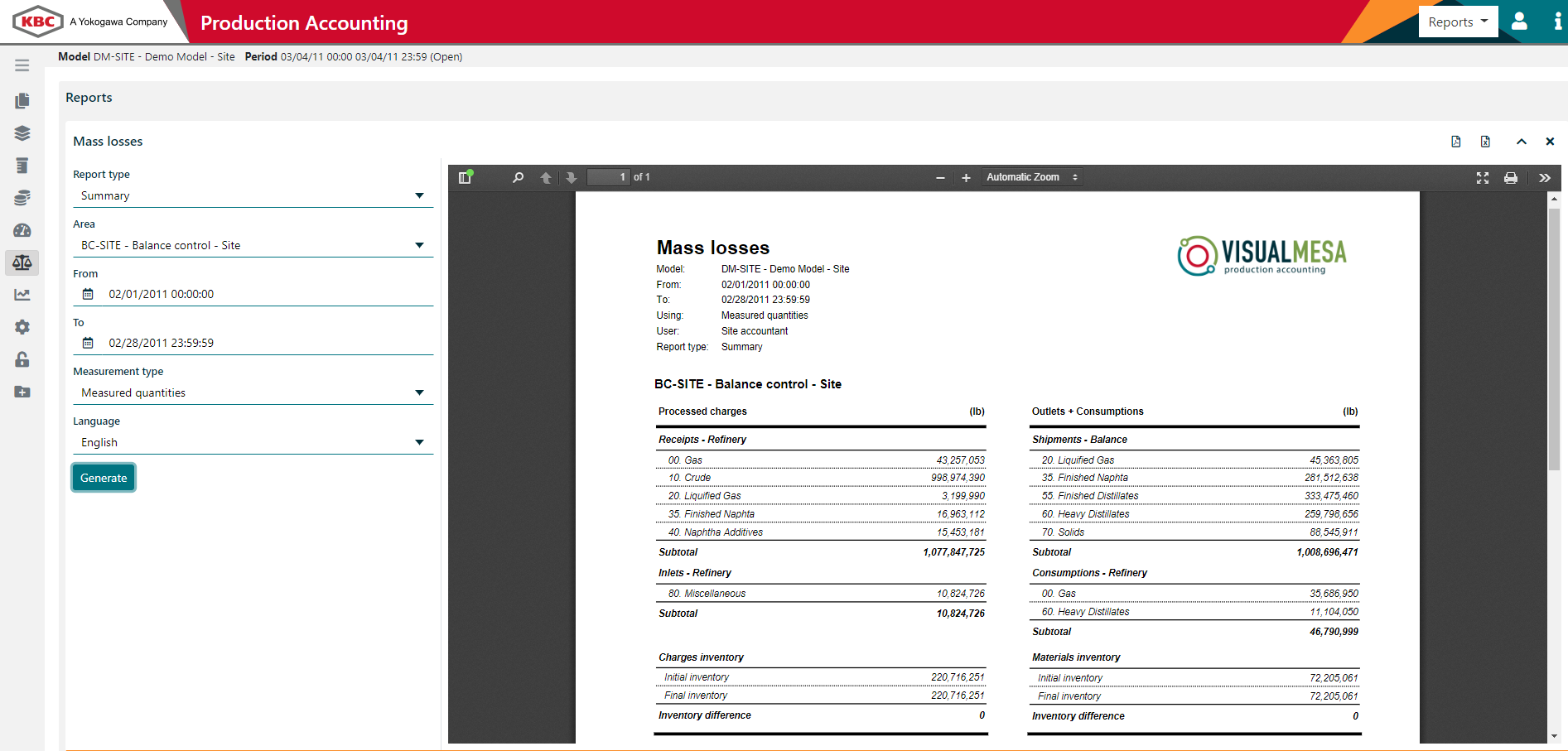
Task: Collapse the Mass losses report panel
Action: pos(1522,141)
